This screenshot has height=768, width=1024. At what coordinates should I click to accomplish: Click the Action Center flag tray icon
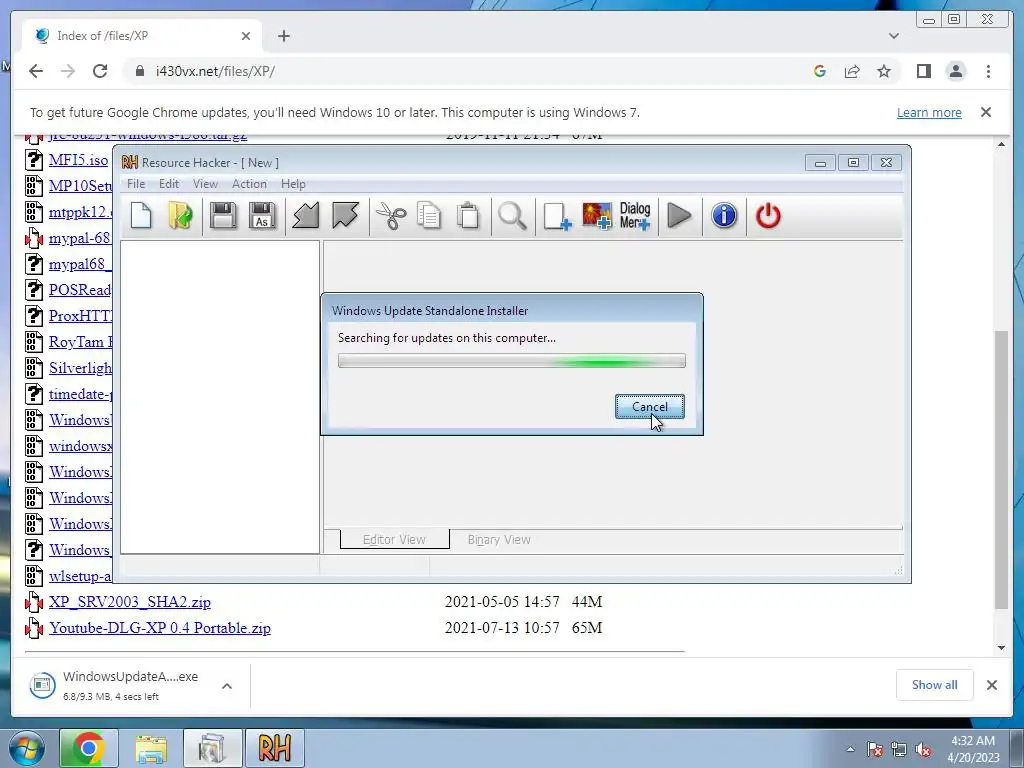[875, 749]
